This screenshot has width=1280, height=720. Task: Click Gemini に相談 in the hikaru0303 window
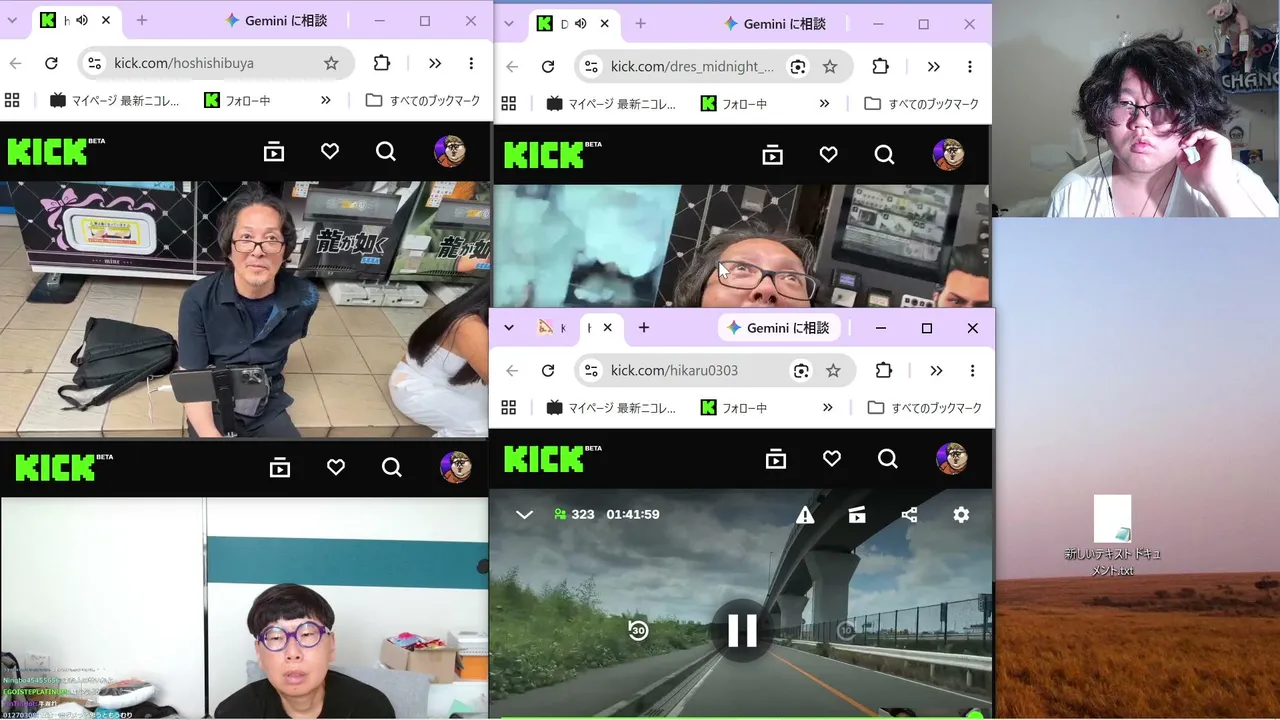coord(778,328)
